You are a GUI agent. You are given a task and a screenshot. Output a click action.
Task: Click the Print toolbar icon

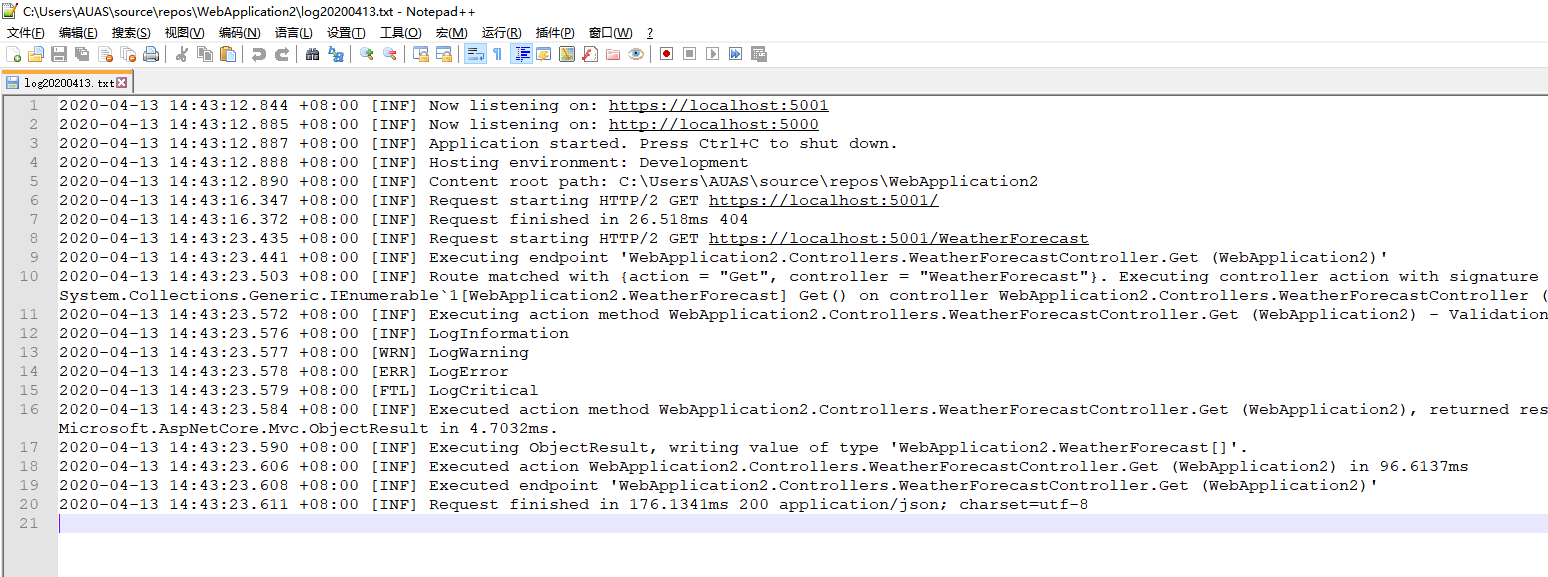tap(150, 54)
